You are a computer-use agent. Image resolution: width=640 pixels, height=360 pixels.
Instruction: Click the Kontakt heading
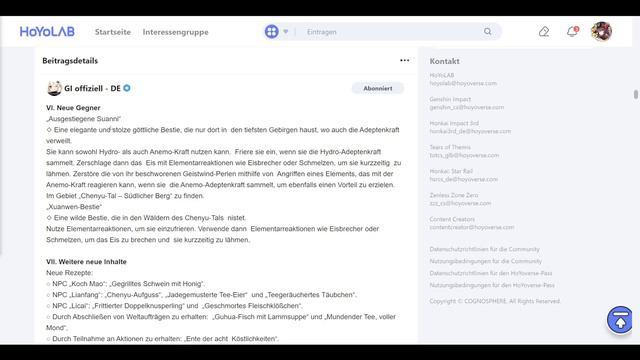[444, 61]
